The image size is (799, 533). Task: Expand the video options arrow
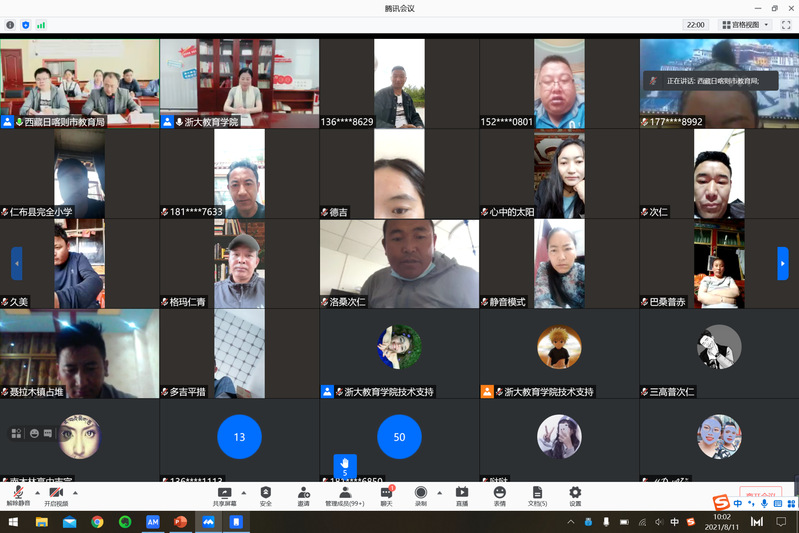pos(75,492)
